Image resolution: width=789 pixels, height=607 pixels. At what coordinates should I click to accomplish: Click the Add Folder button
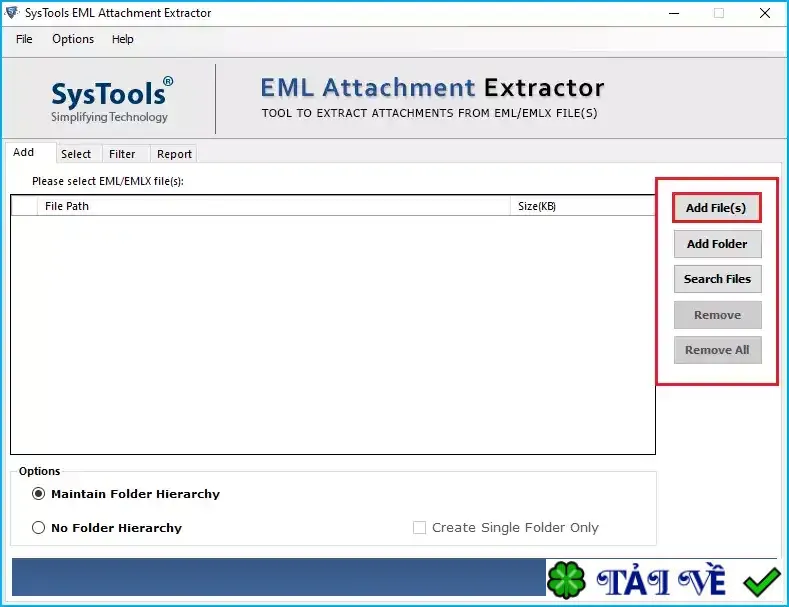[718, 244]
